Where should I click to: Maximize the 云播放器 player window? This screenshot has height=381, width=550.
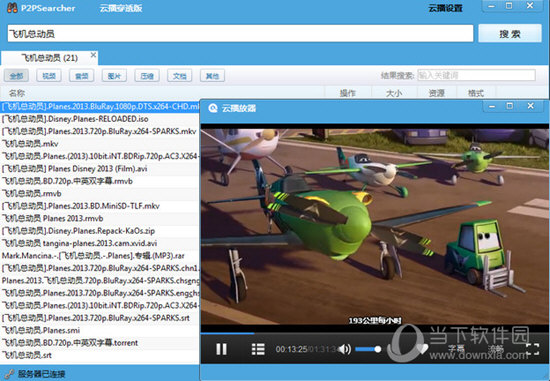pos(510,106)
